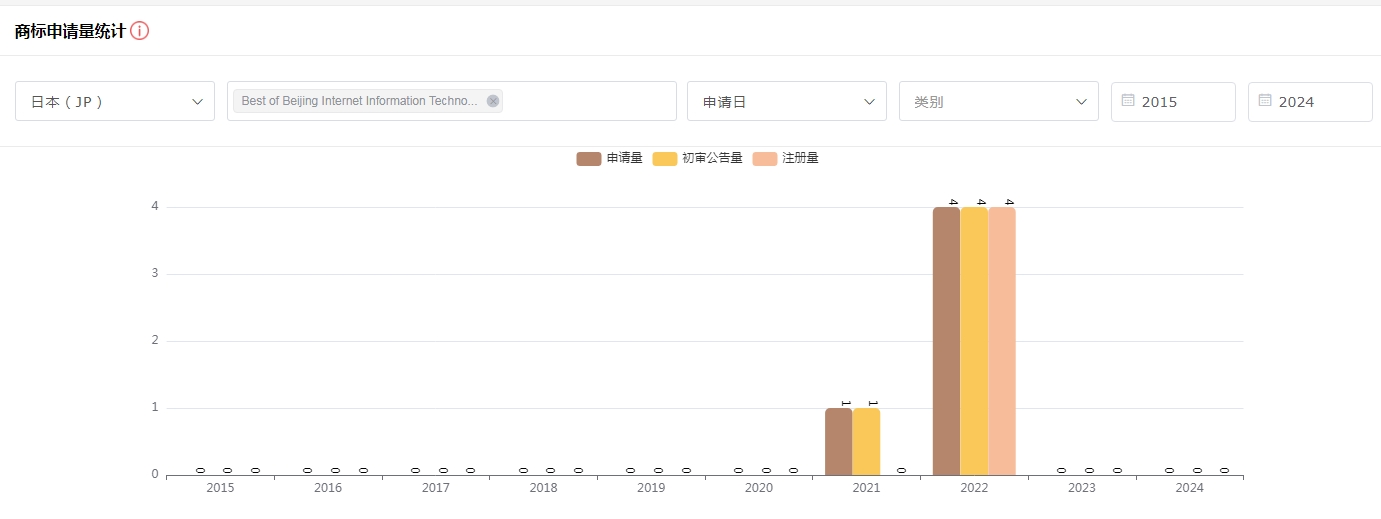
Task: Remove the Best of Beijing Internet Information tag
Action: [493, 101]
